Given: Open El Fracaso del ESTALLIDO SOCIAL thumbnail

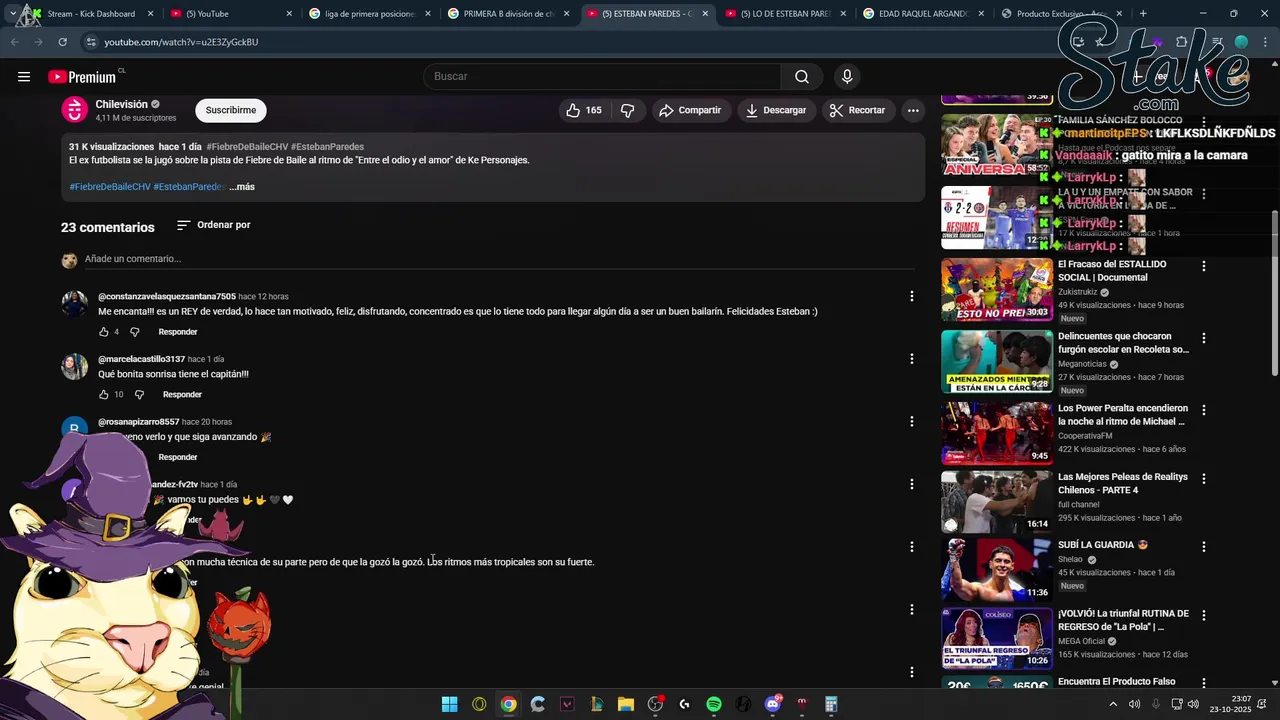Looking at the screenshot, I should tap(997, 290).
